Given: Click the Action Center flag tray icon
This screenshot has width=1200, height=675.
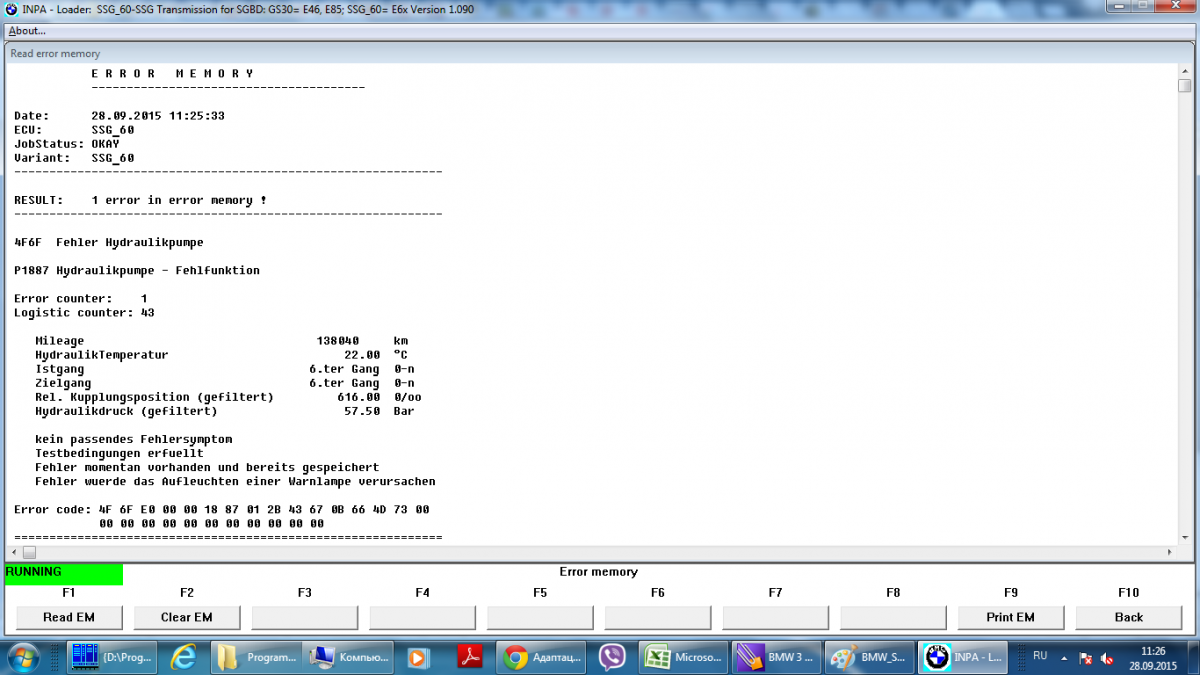Looking at the screenshot, I should point(1086,658).
